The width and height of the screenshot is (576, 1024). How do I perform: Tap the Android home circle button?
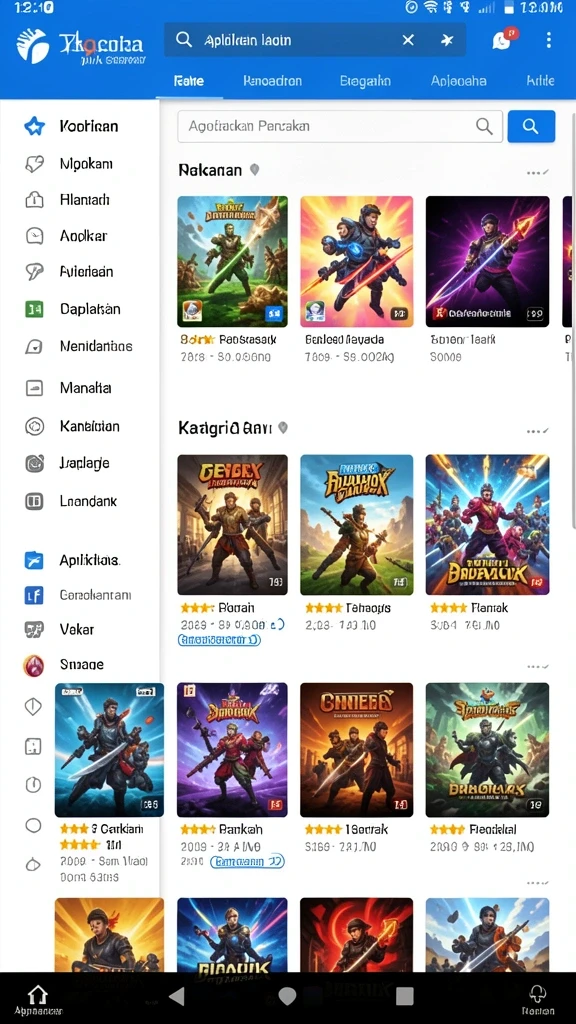point(287,996)
